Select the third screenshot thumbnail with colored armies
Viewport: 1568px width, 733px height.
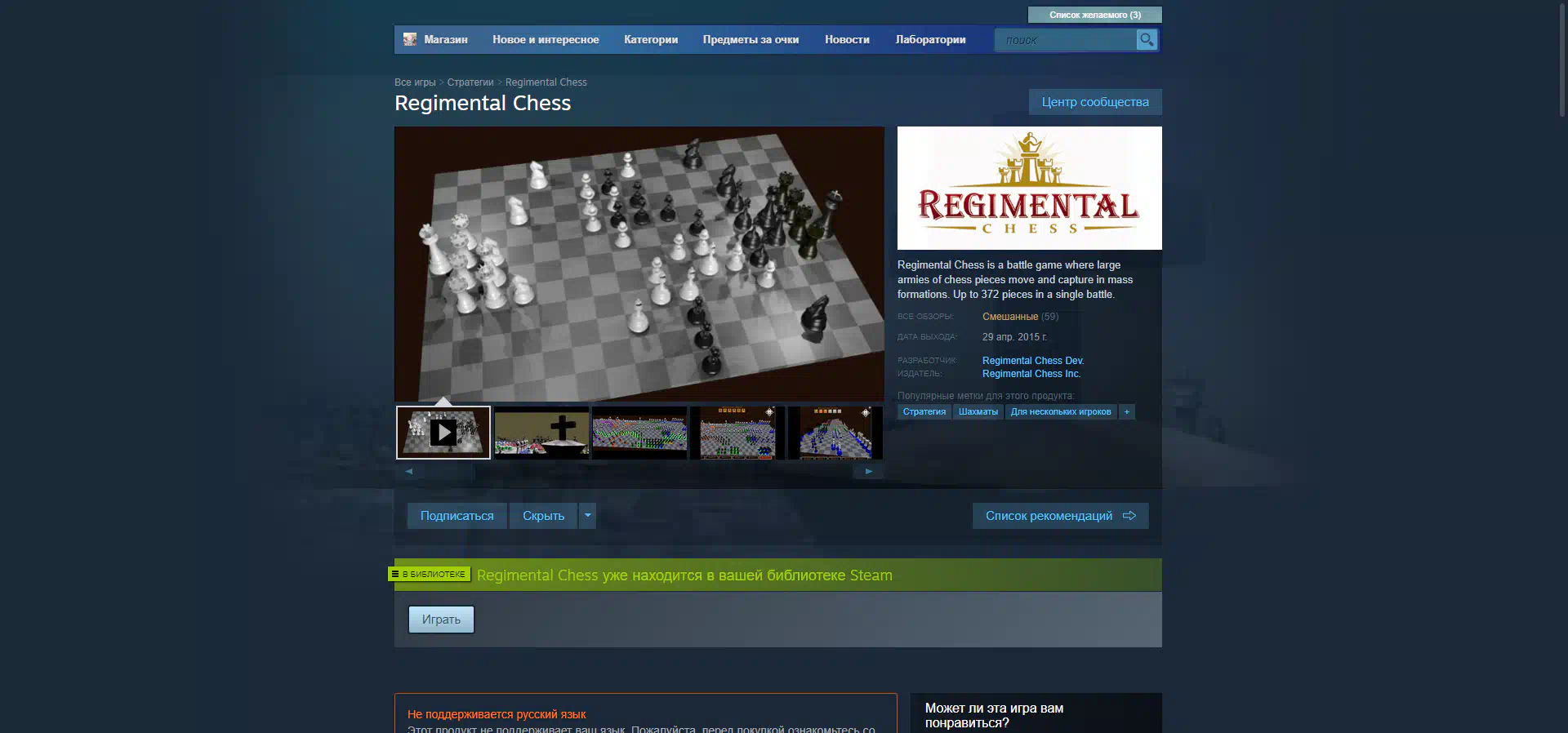(x=639, y=433)
